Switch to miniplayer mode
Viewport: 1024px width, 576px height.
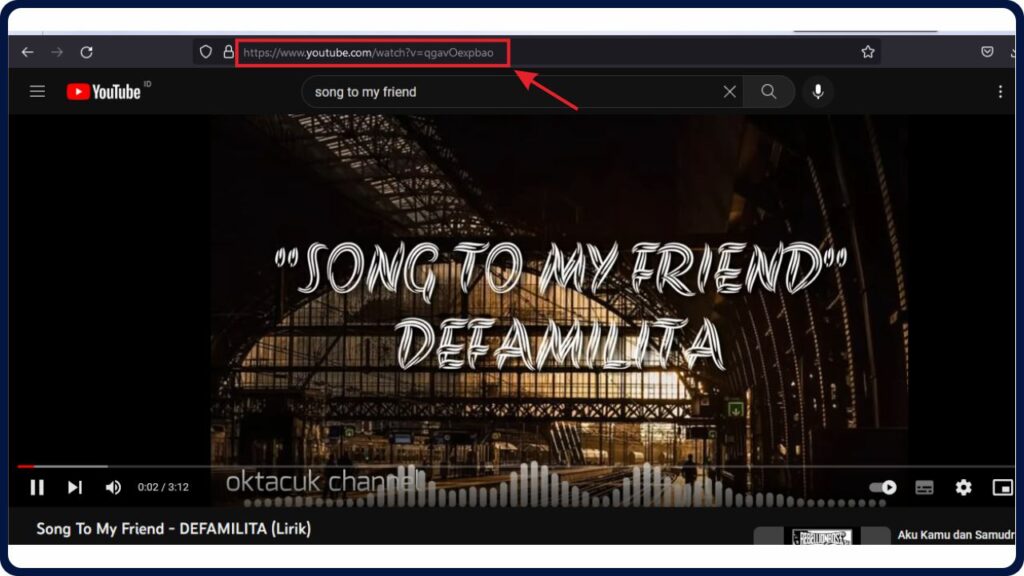pos(1002,487)
